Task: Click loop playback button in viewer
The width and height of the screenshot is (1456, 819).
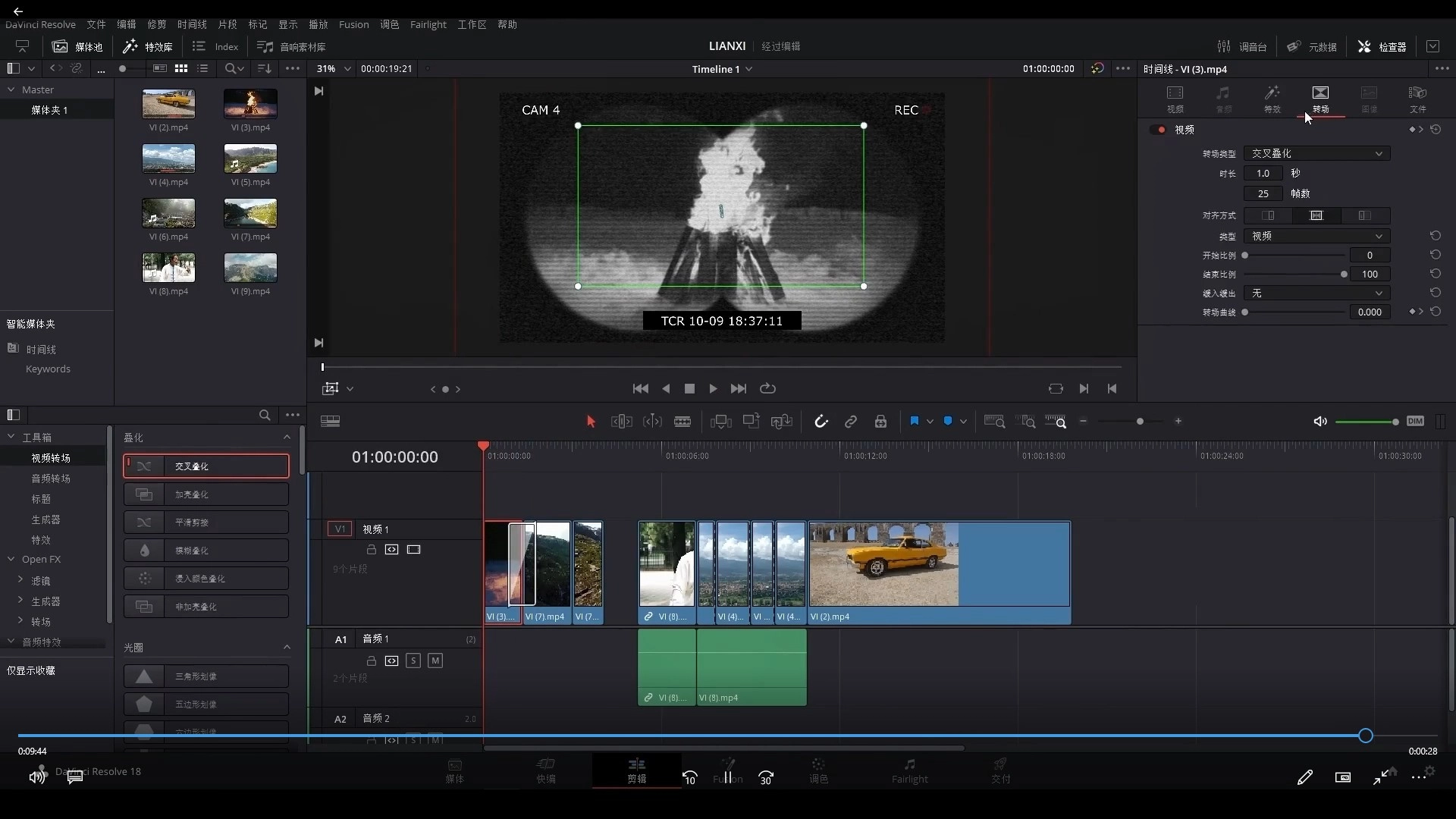Action: (767, 388)
